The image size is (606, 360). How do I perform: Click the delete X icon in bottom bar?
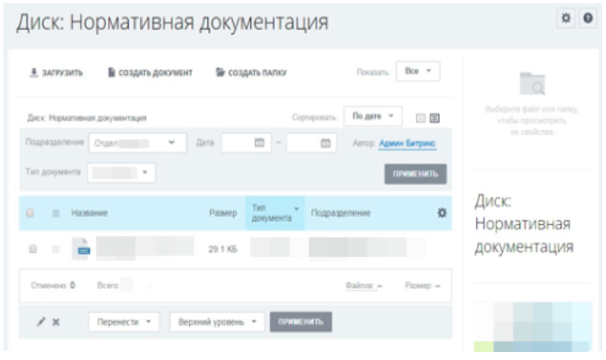coord(56,322)
